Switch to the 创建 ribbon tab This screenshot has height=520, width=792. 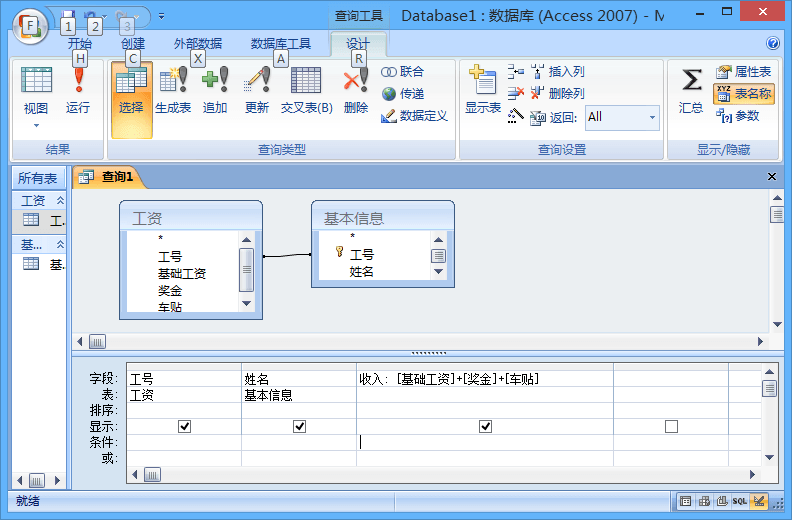click(x=133, y=43)
